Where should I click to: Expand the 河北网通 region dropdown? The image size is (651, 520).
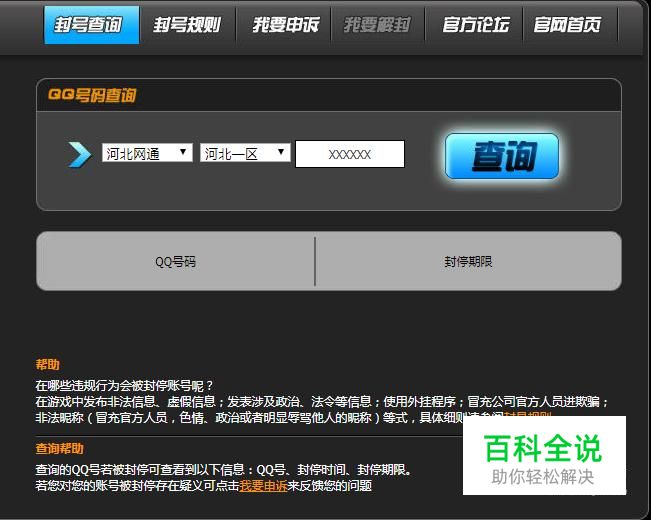[147, 153]
